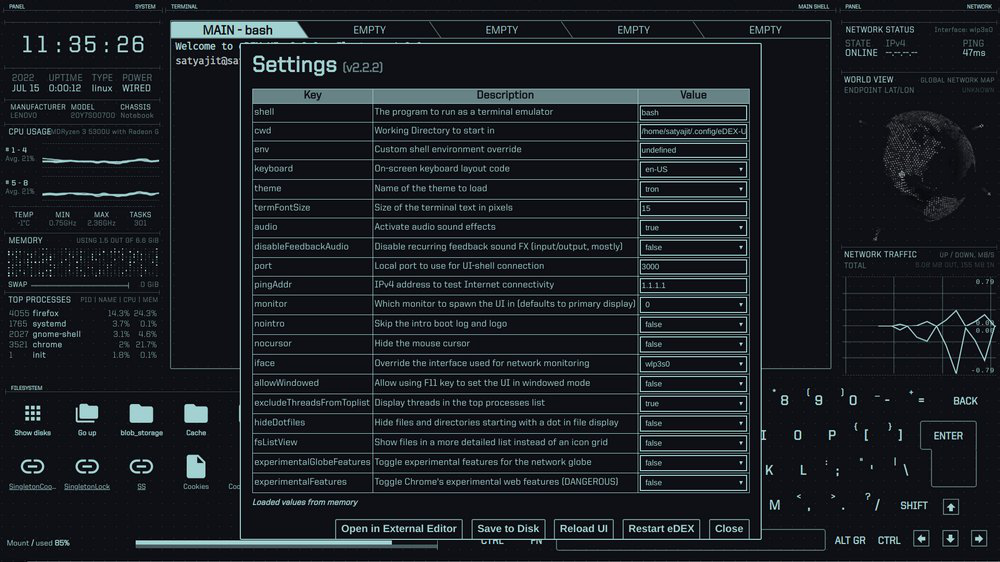Click the L key on on-screen keyboard
The image size is (1000, 562).
[x=803, y=471]
